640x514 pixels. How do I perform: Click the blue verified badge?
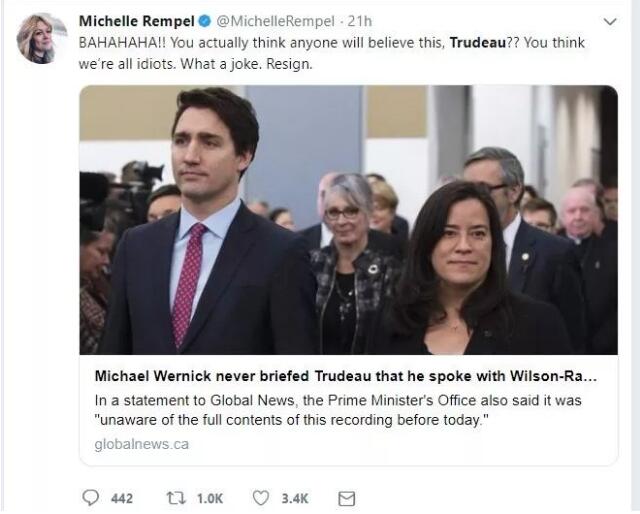(202, 21)
